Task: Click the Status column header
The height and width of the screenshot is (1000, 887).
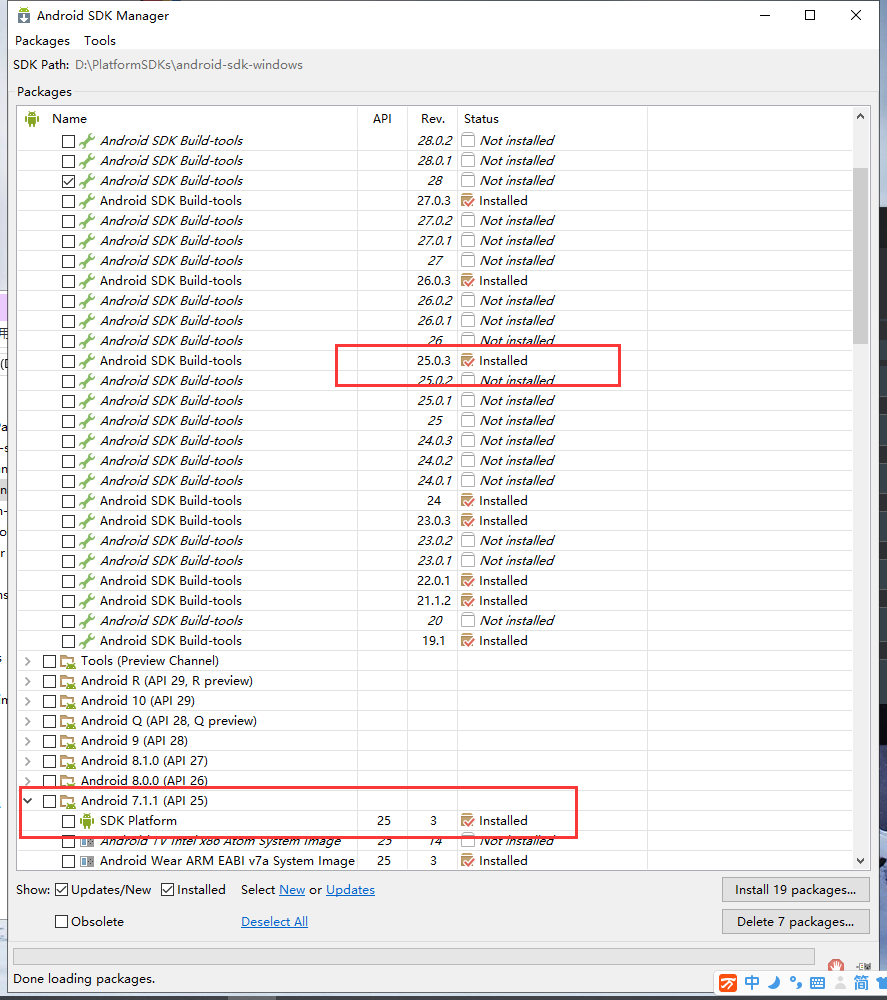Action: point(481,119)
